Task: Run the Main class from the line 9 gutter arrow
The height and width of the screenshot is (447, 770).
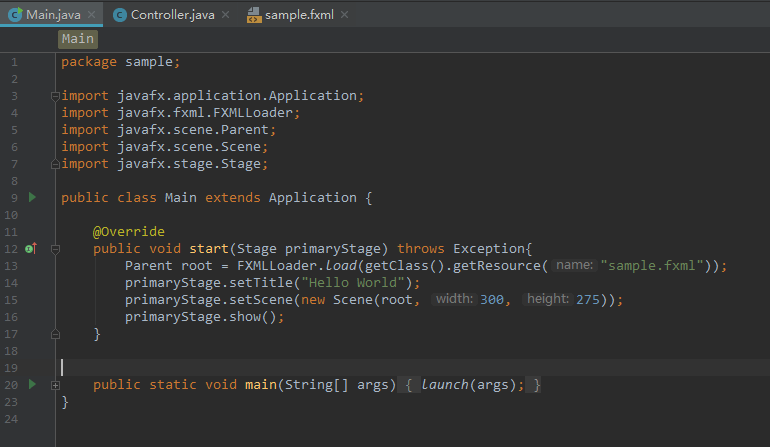Action: (32, 197)
